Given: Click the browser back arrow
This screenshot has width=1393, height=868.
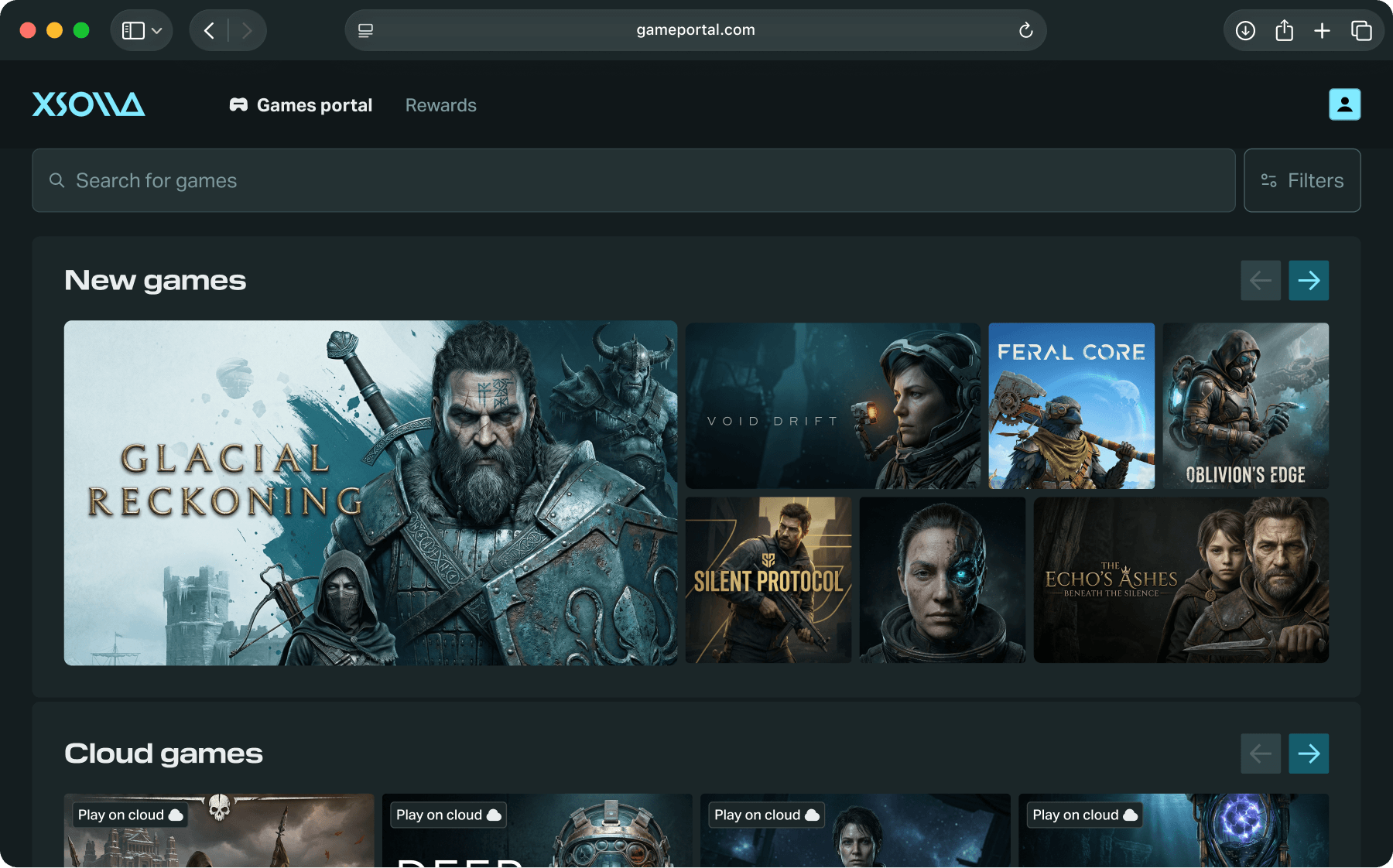Looking at the screenshot, I should tap(209, 31).
